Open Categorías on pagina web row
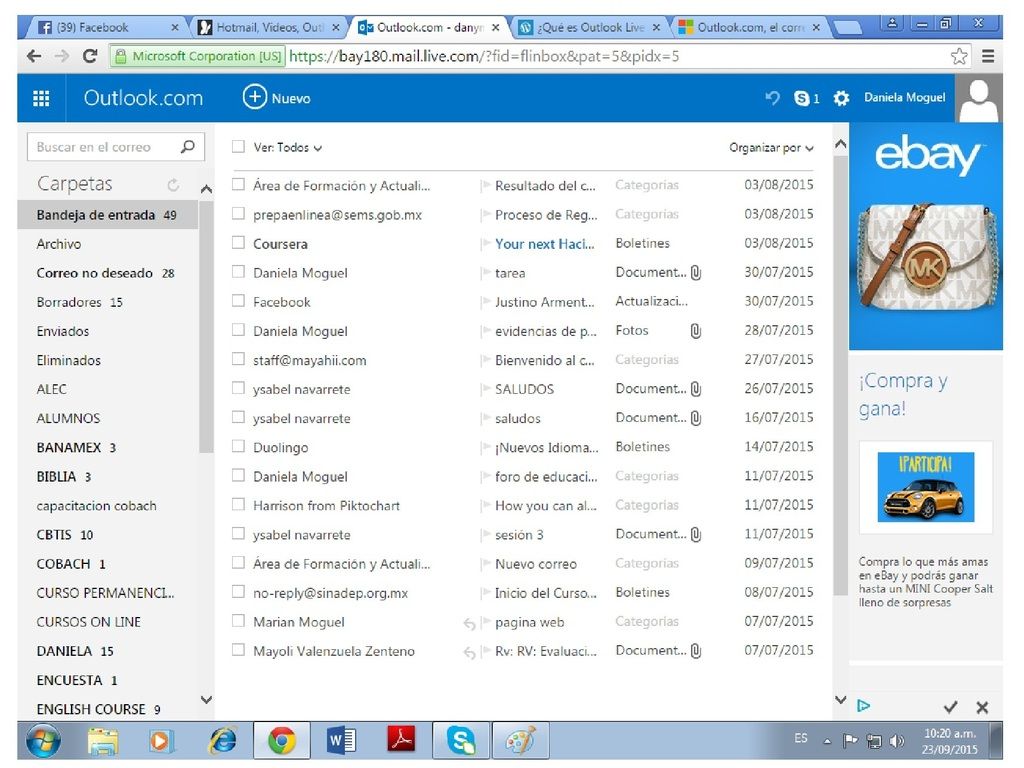1024x768 pixels. [647, 622]
